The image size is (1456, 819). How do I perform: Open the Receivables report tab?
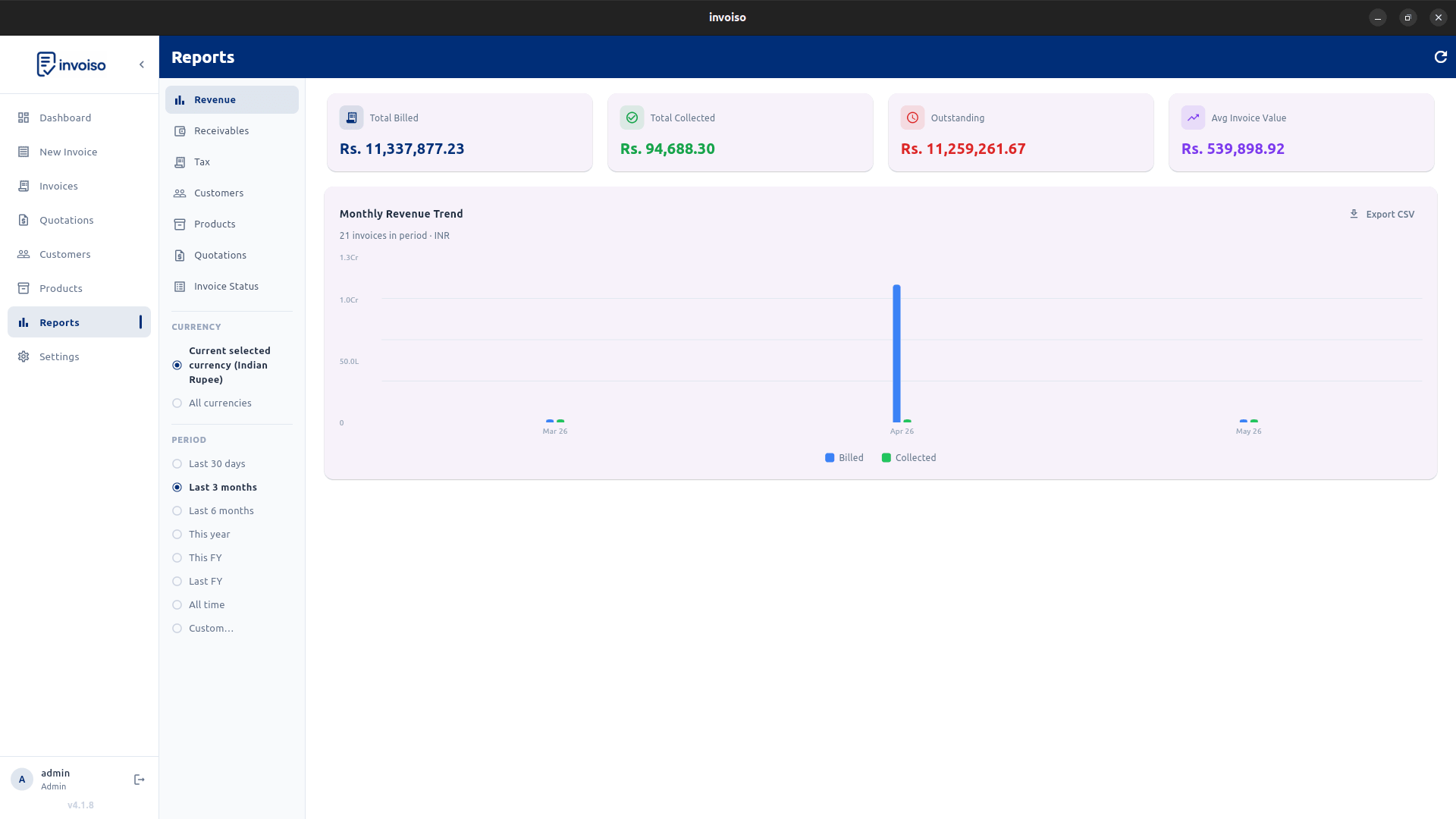coord(232,131)
